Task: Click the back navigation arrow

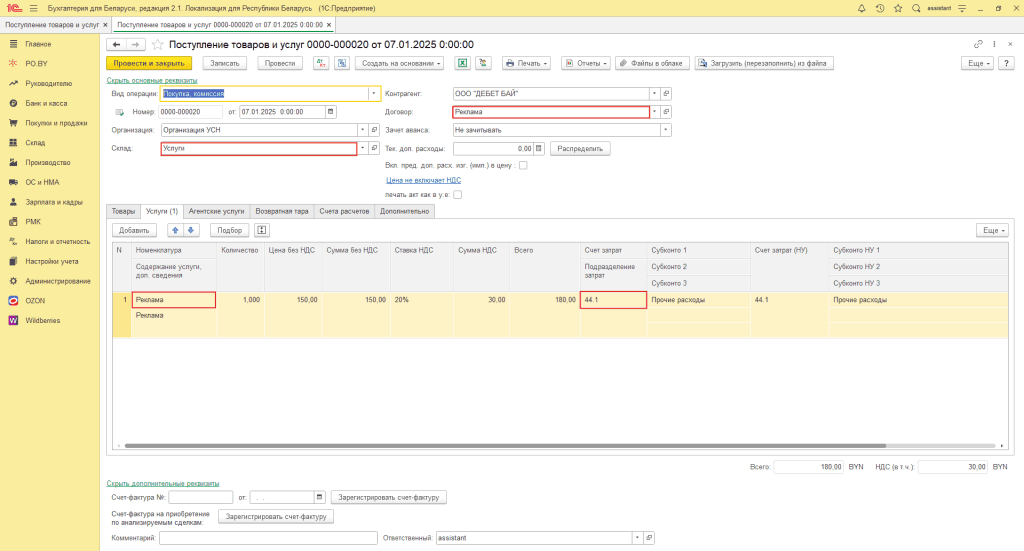Action: point(116,45)
